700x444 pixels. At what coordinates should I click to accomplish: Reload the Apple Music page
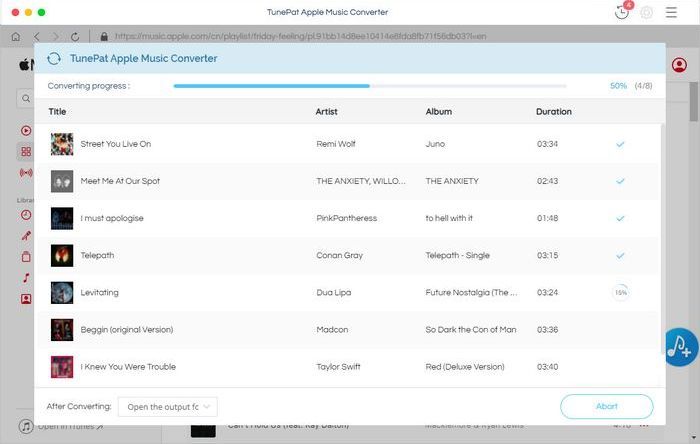(75, 37)
